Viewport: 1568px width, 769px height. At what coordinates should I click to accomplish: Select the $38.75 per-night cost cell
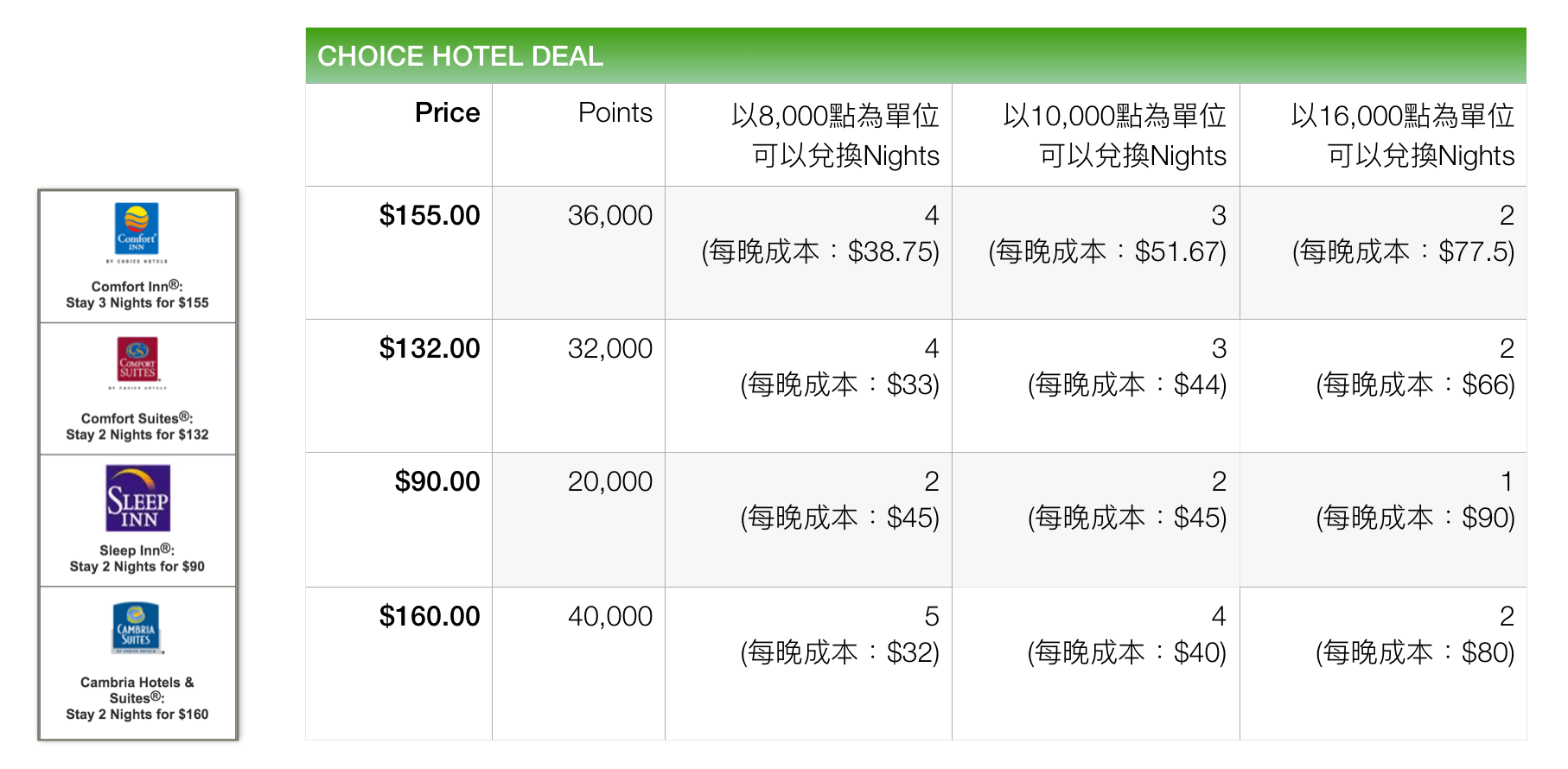808,252
